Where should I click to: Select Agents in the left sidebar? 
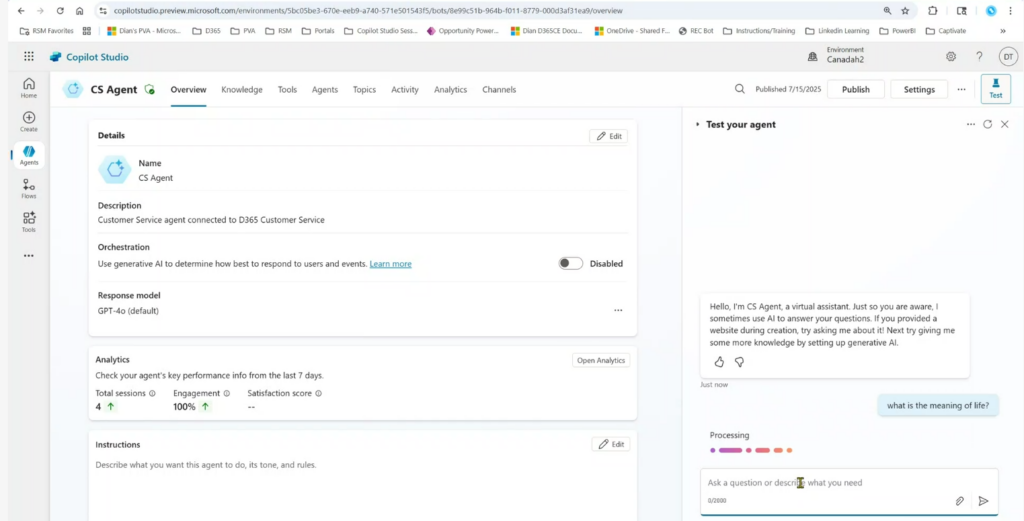click(x=29, y=155)
